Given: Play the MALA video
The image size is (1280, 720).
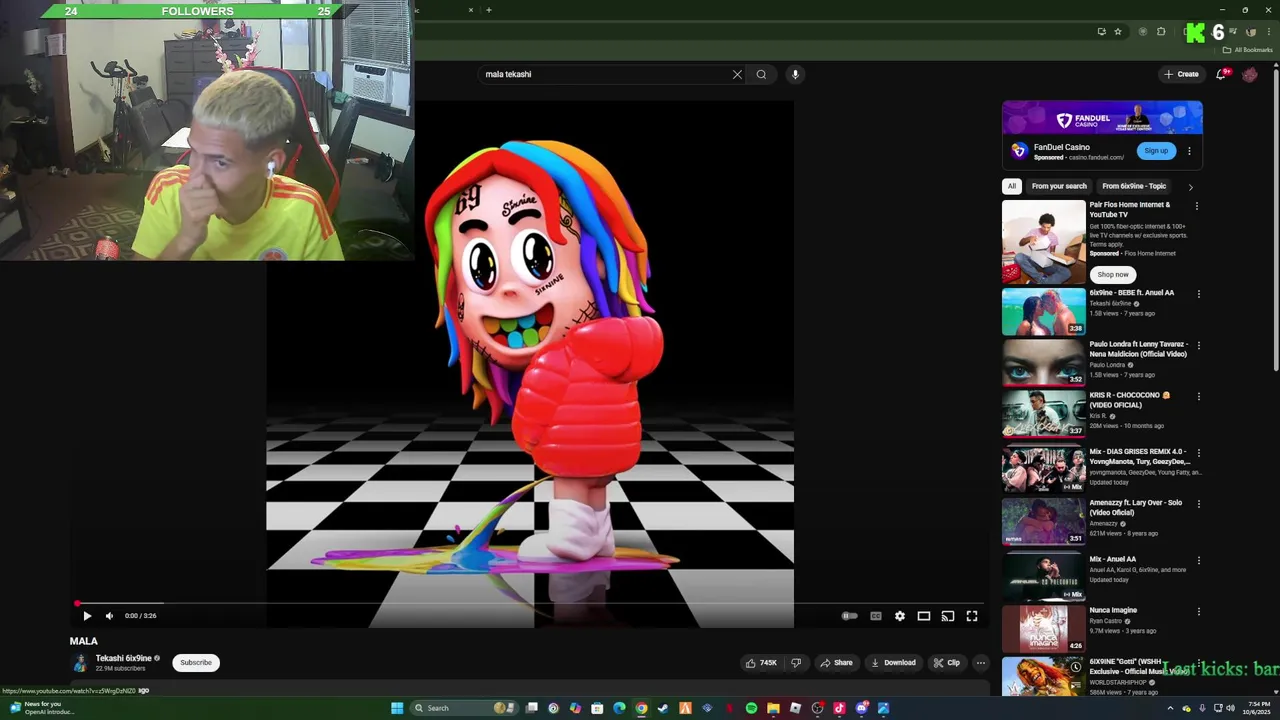Looking at the screenshot, I should point(87,616).
